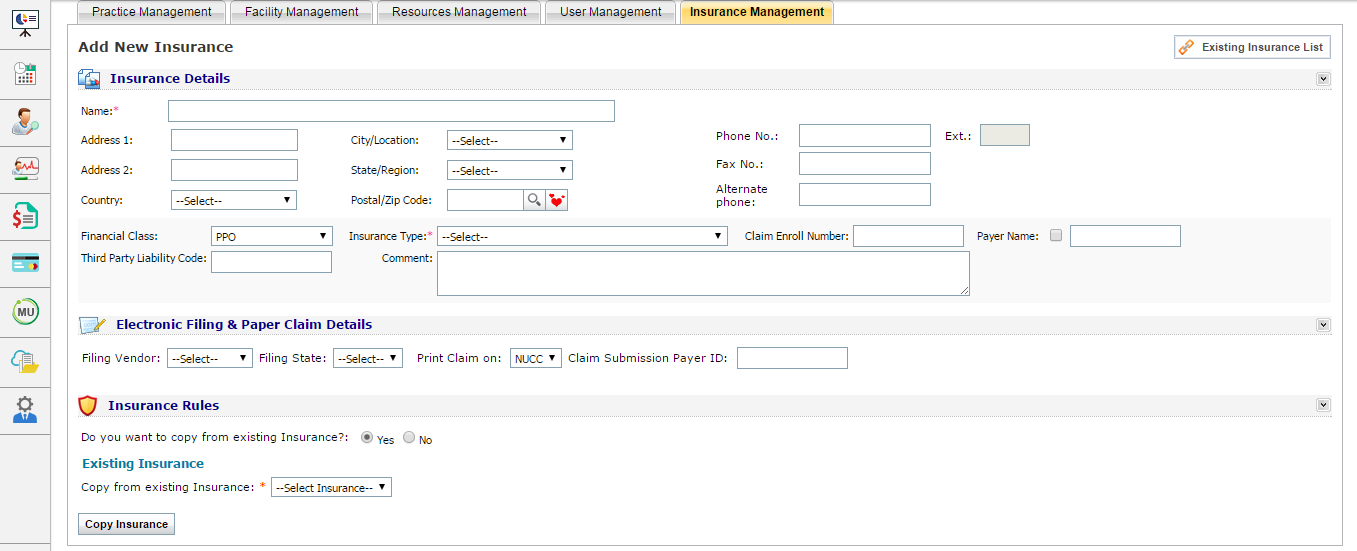Open the Financial Class PPO dropdown
This screenshot has height=551, width=1357.
pyautogui.click(x=272, y=236)
